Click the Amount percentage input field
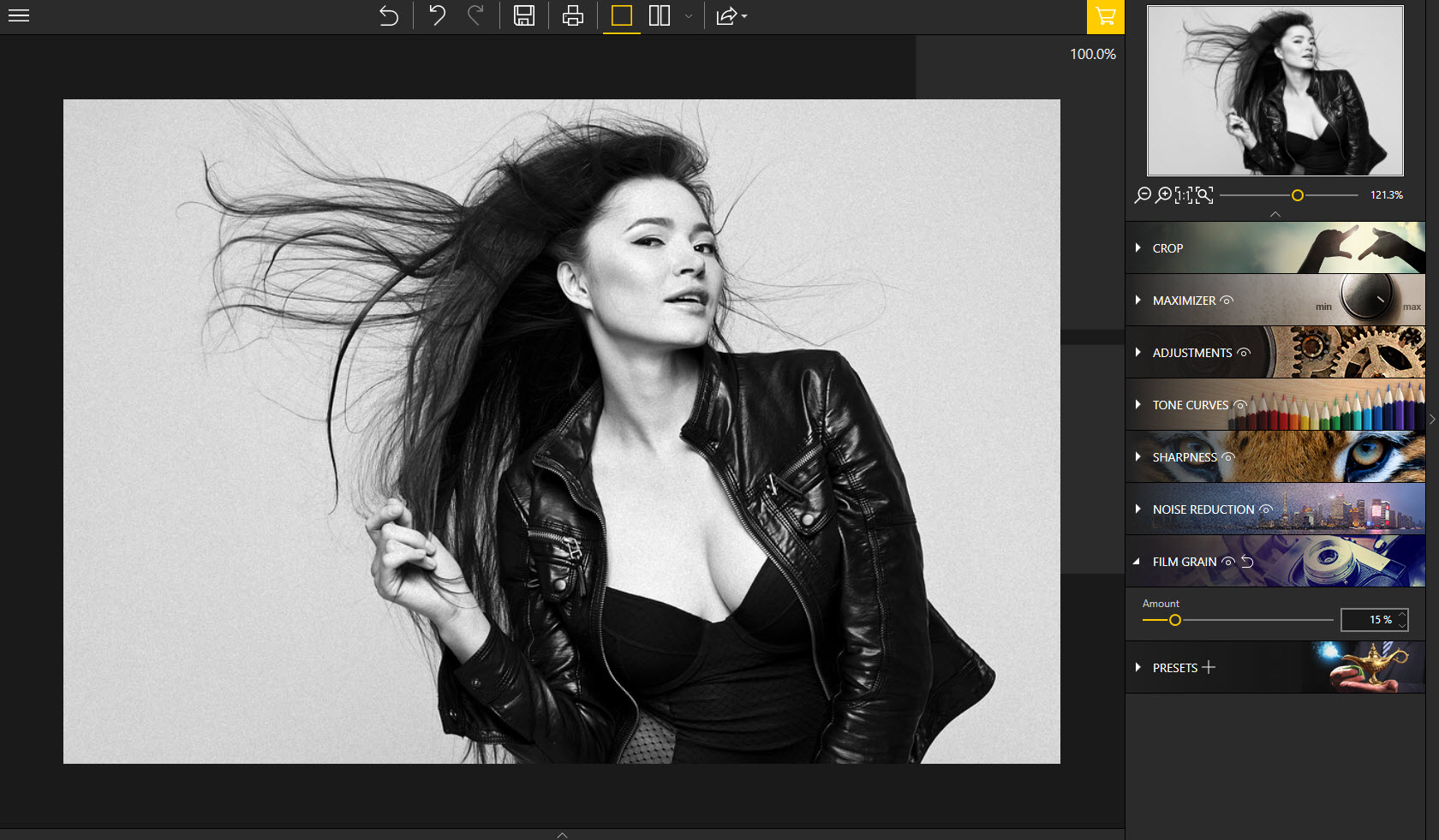Screen dimensions: 1439x840 click(x=1369, y=620)
